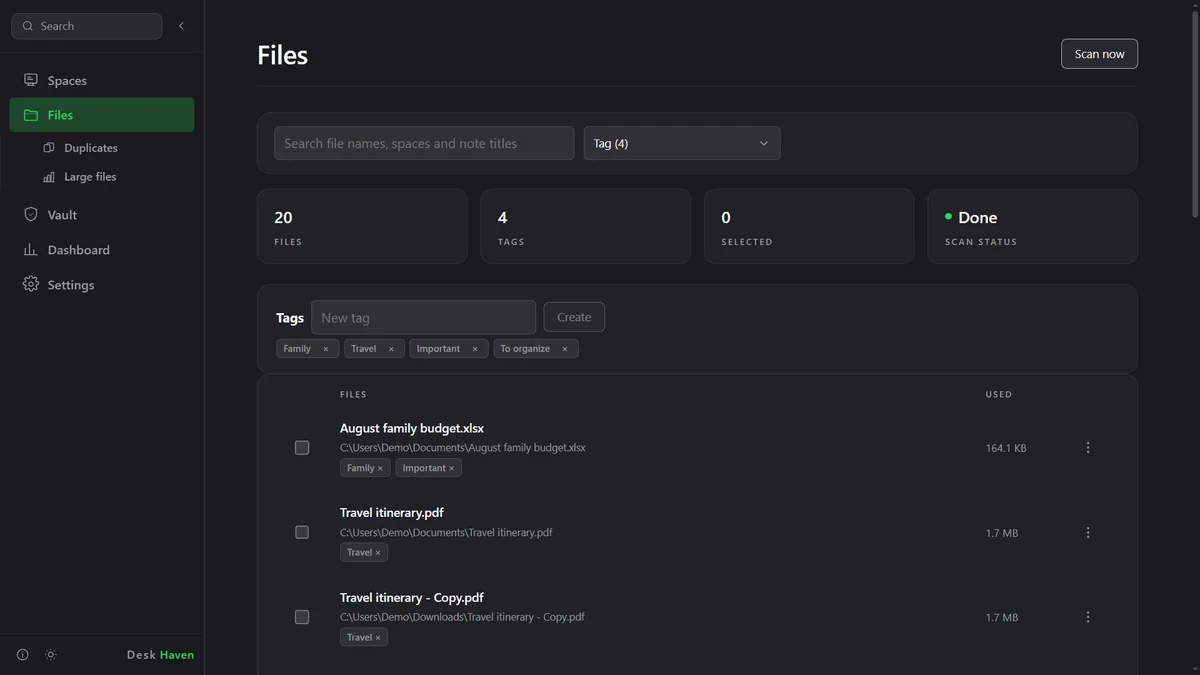Select the August family budget.xlsx checkbox

point(302,448)
